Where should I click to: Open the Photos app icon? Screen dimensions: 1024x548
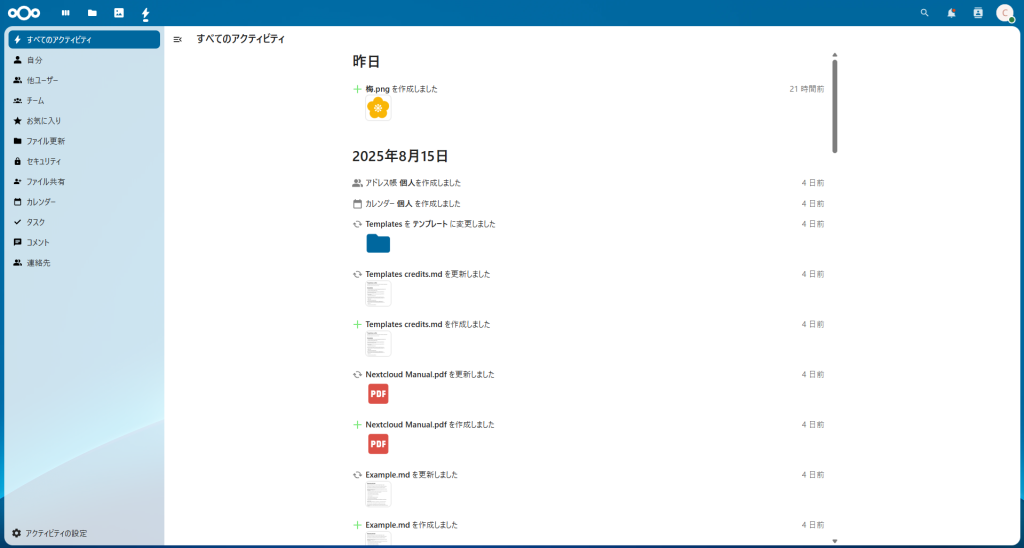[x=119, y=13]
